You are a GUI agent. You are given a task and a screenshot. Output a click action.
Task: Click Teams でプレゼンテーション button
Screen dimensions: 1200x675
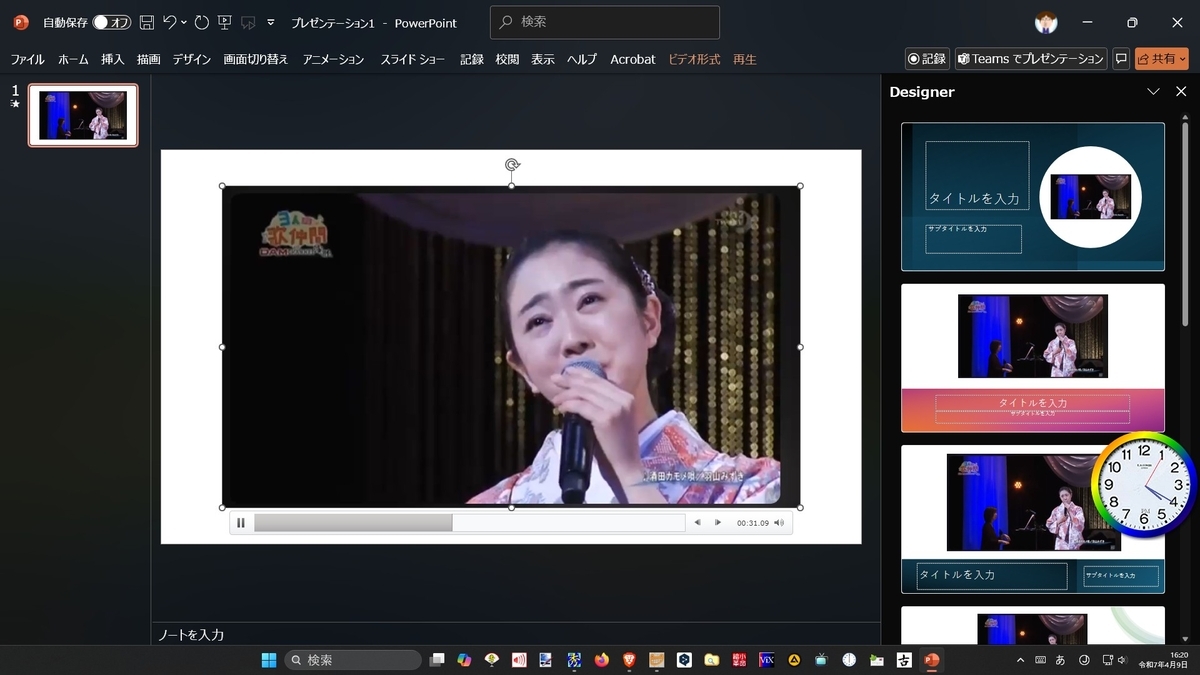1031,59
